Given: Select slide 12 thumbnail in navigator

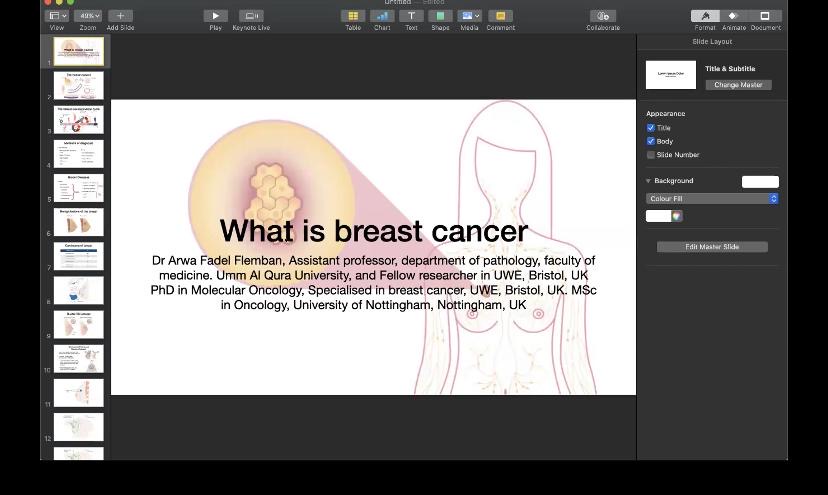Looking at the screenshot, I should coord(79,426).
